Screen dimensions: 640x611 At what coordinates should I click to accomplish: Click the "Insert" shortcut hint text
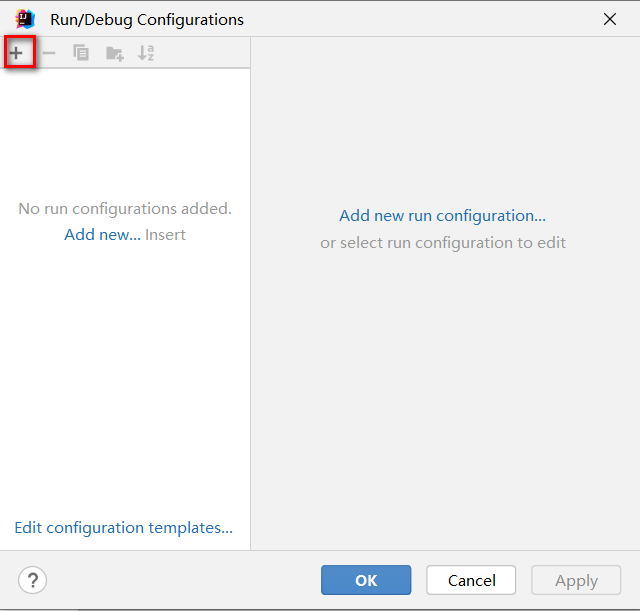[165, 235]
